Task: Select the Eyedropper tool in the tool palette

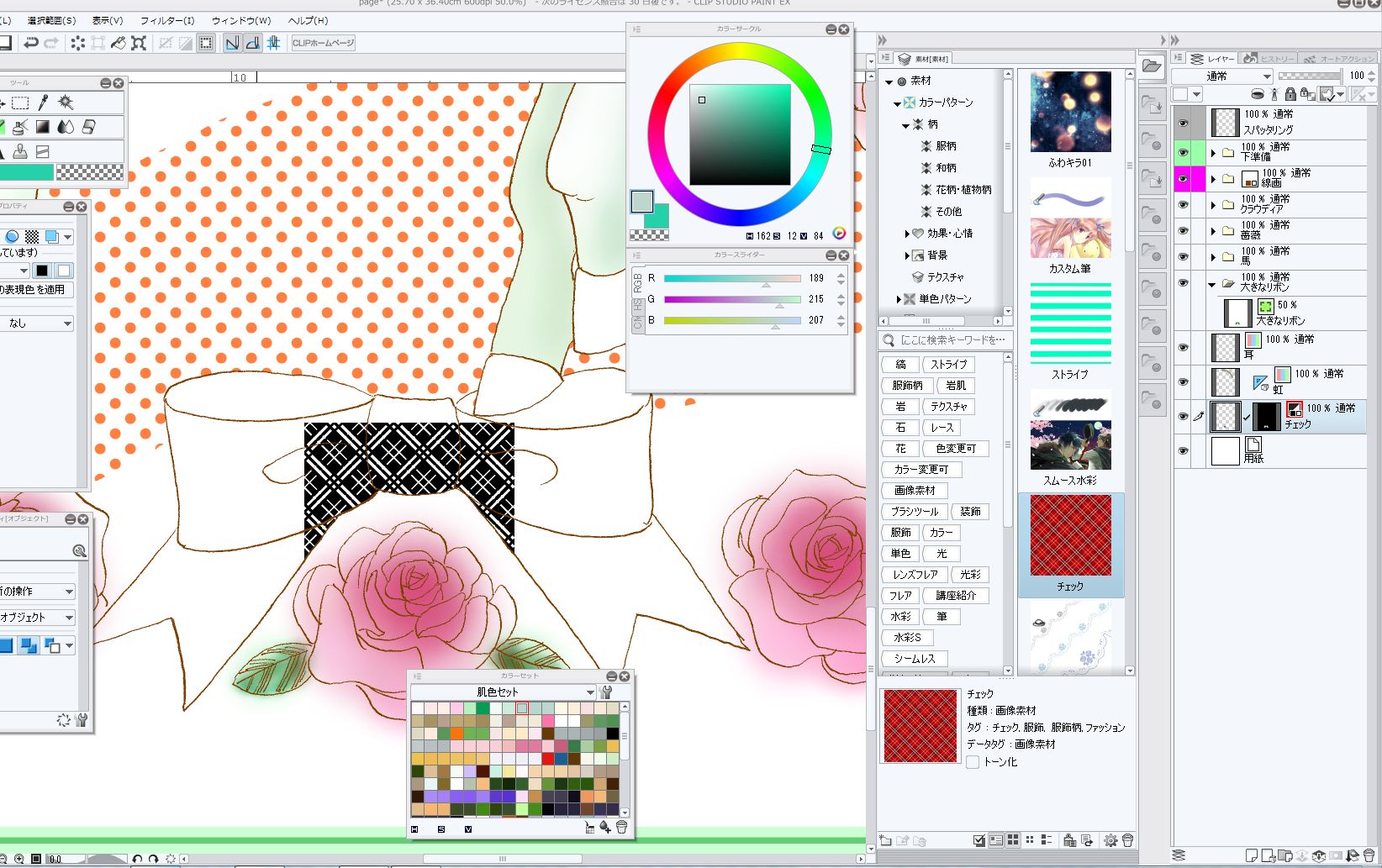Action: point(43,103)
